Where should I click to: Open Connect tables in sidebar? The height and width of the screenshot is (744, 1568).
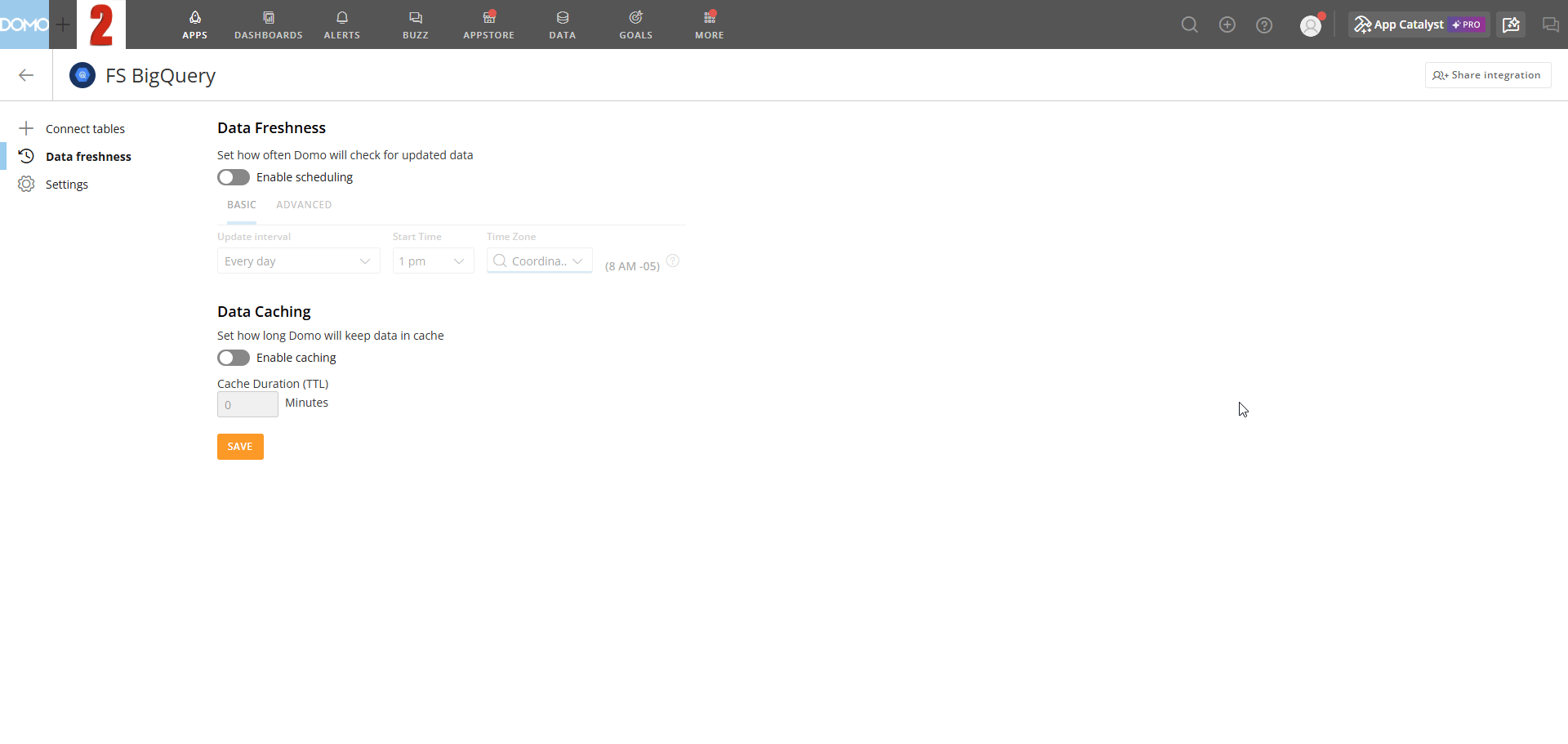(85, 129)
